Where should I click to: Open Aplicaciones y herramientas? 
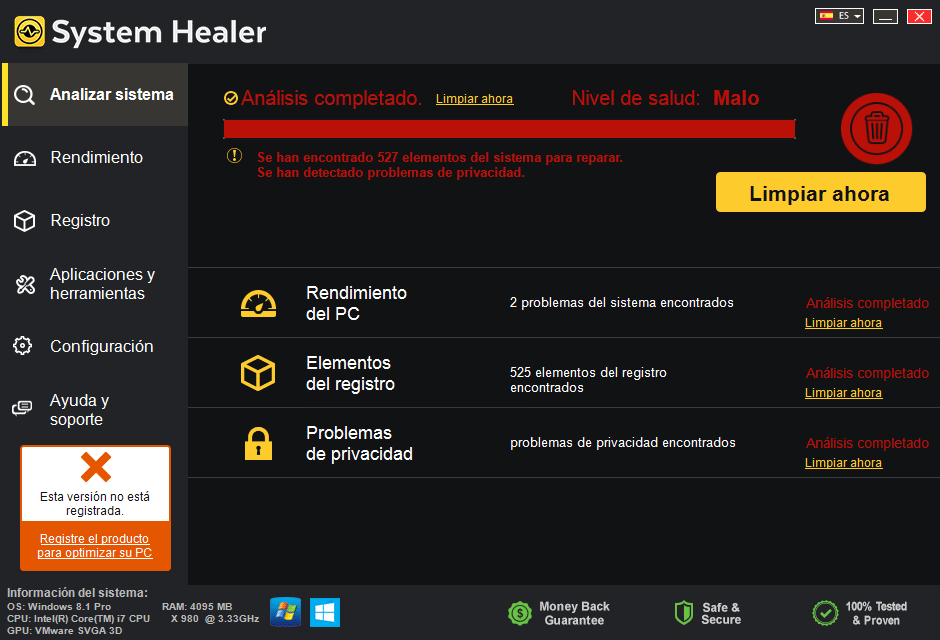pyautogui.click(x=95, y=284)
